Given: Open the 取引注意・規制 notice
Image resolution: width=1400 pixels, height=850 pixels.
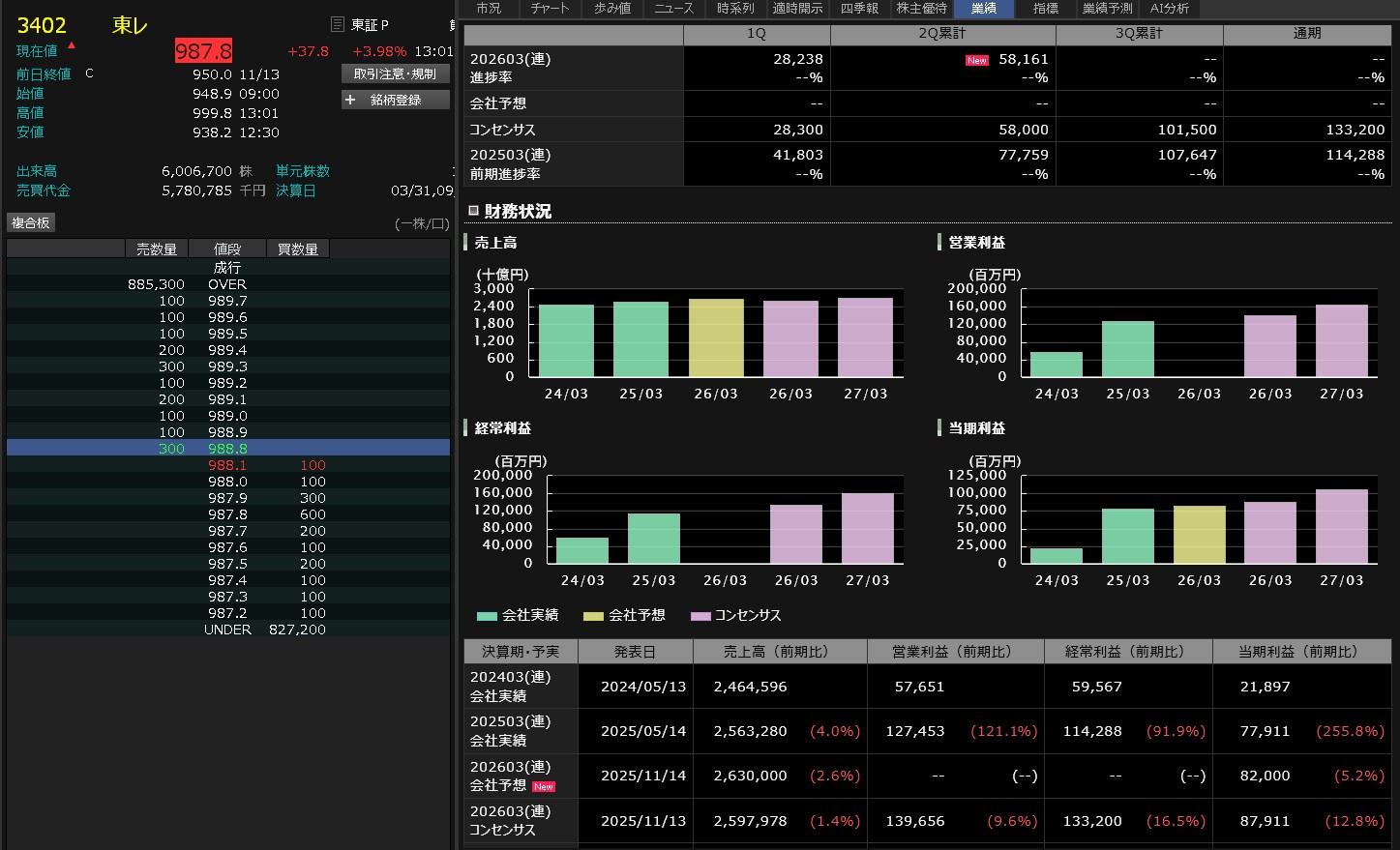Looking at the screenshot, I should coord(395,73).
